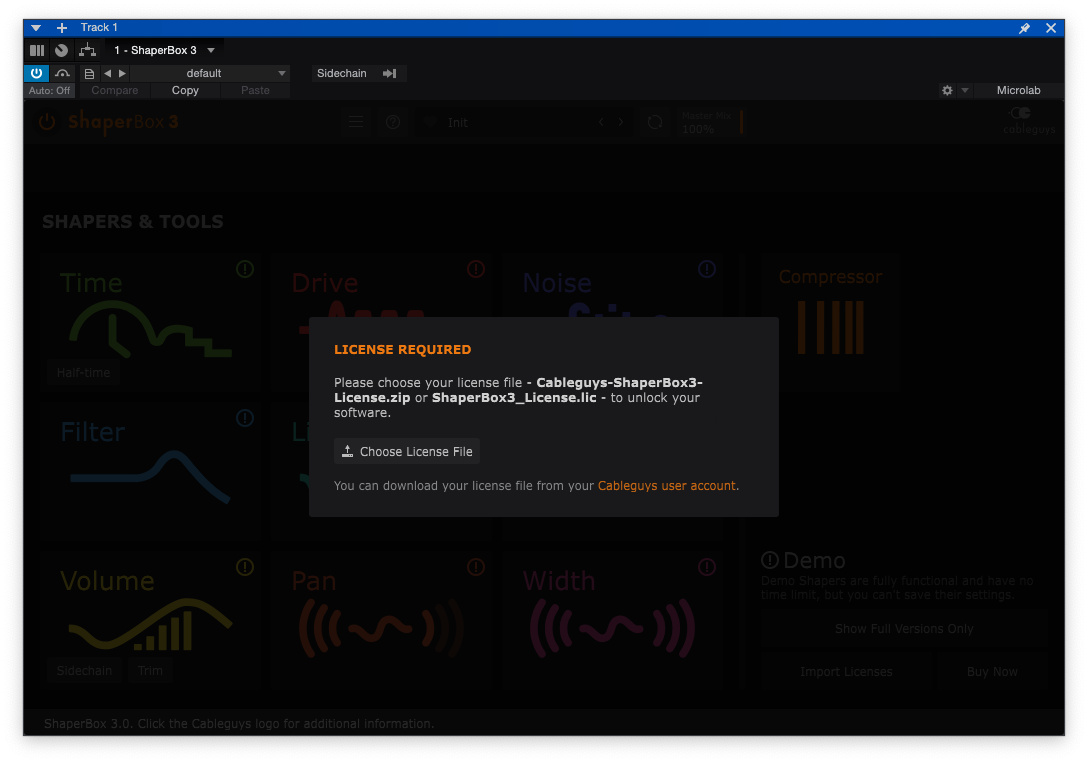Open the ShaperBox hamburger menu

click(x=356, y=122)
